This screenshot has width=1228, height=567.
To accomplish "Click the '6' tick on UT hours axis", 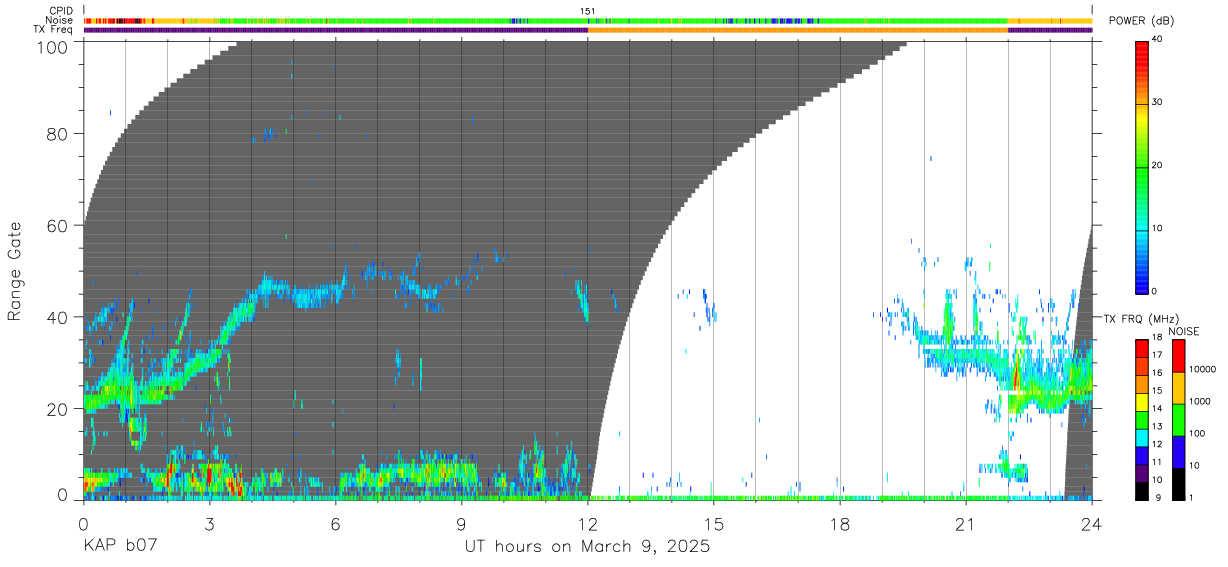I will (335, 523).
